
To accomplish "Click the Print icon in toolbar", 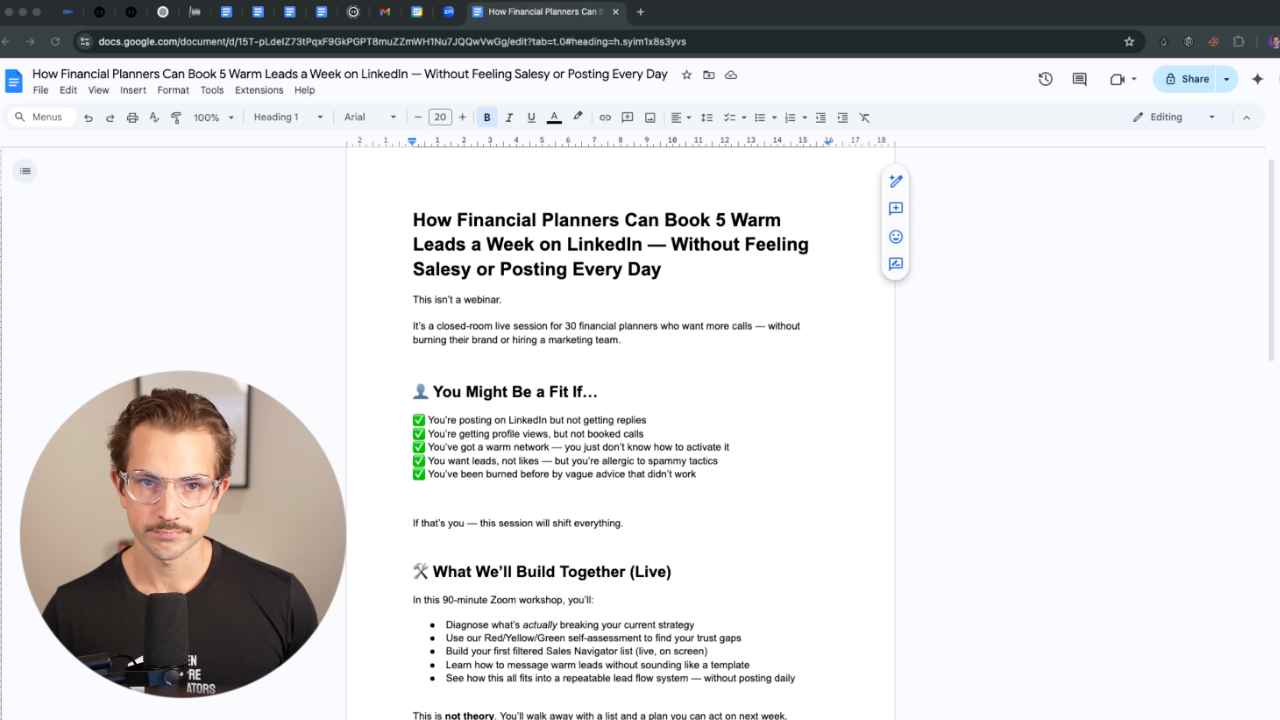I will point(132,117).
